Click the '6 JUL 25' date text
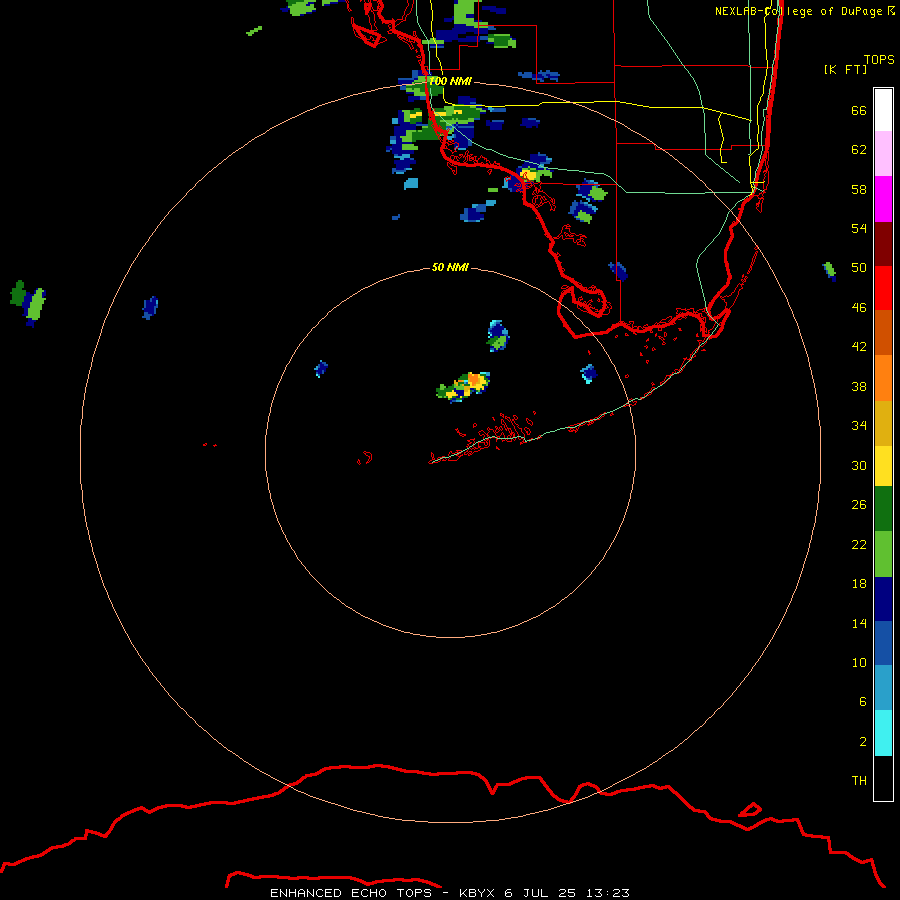The height and width of the screenshot is (900, 900). [541, 893]
